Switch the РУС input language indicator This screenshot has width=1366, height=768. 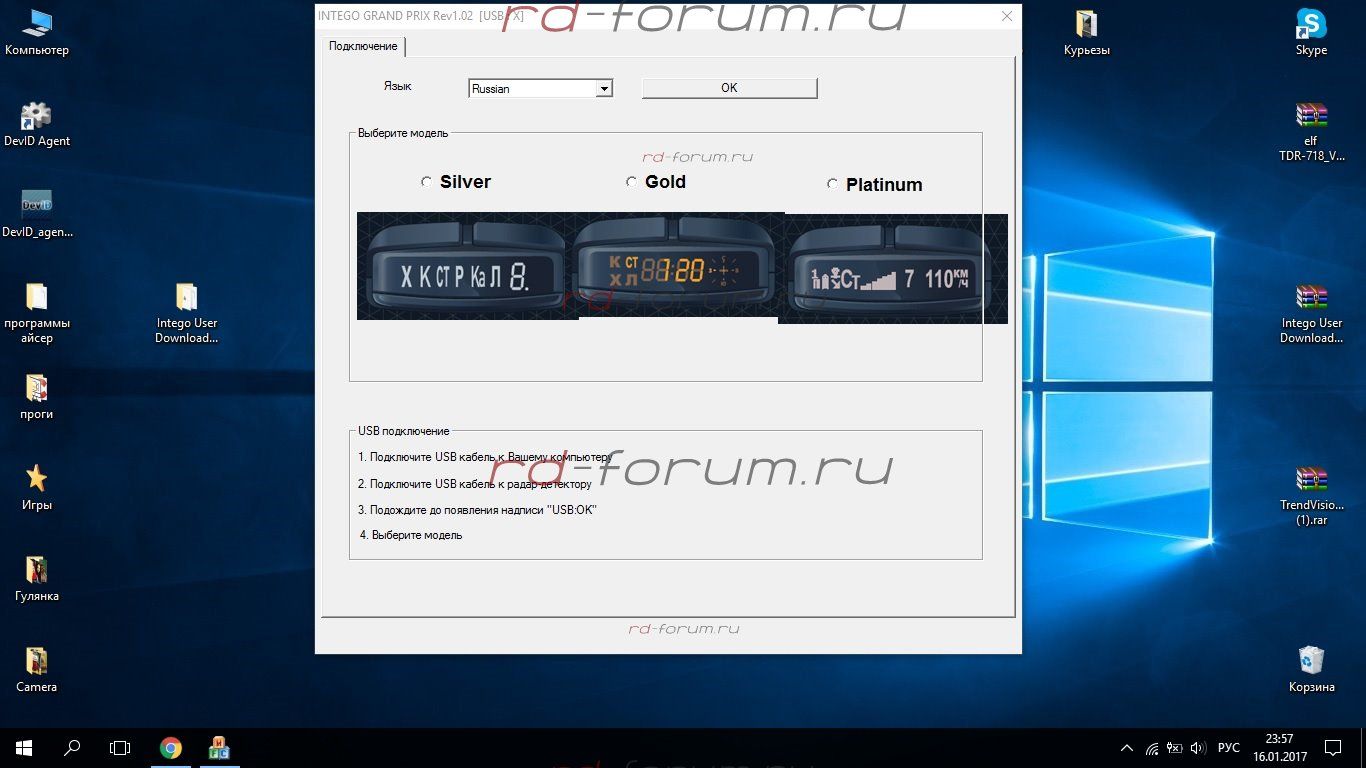(1229, 748)
